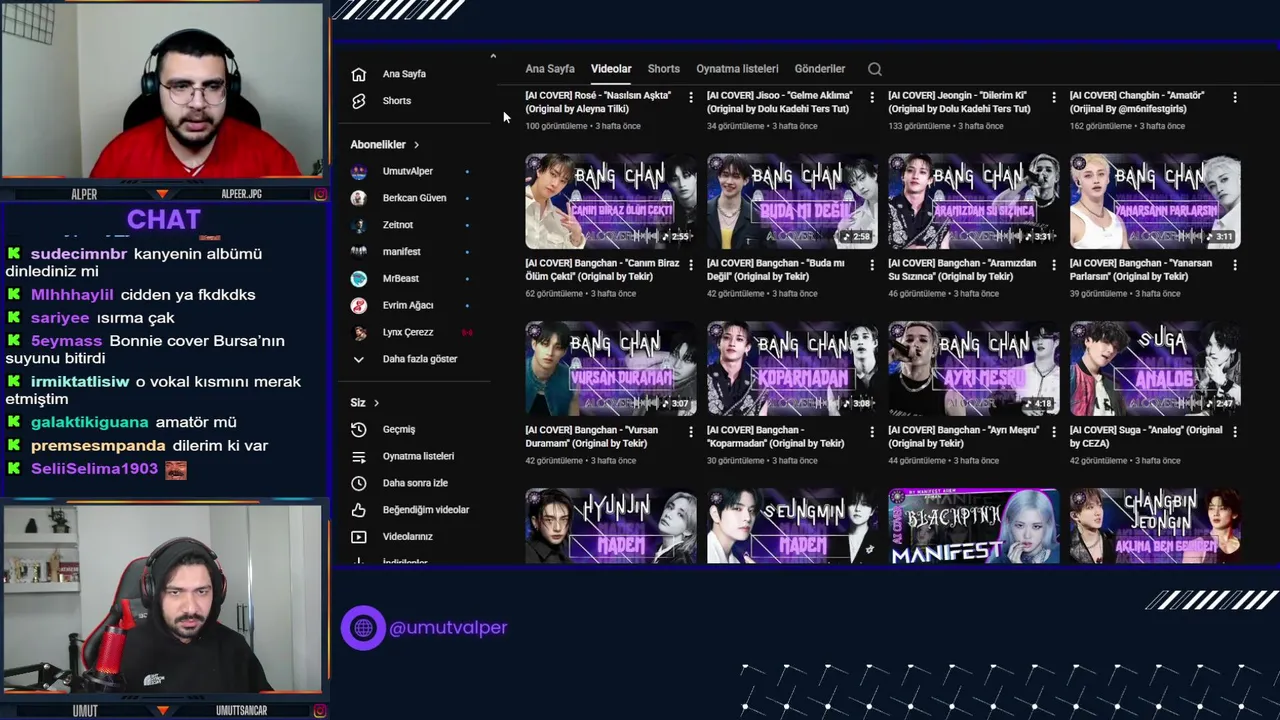The height and width of the screenshot is (720, 1280).
Task: Expand the Siz section chevron
Action: 376,403
